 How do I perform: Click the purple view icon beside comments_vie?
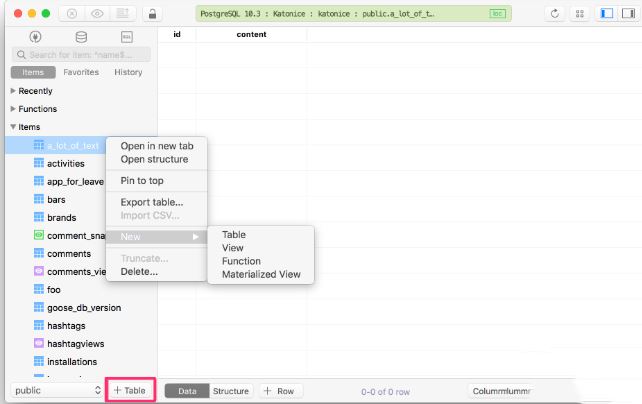click(x=38, y=271)
